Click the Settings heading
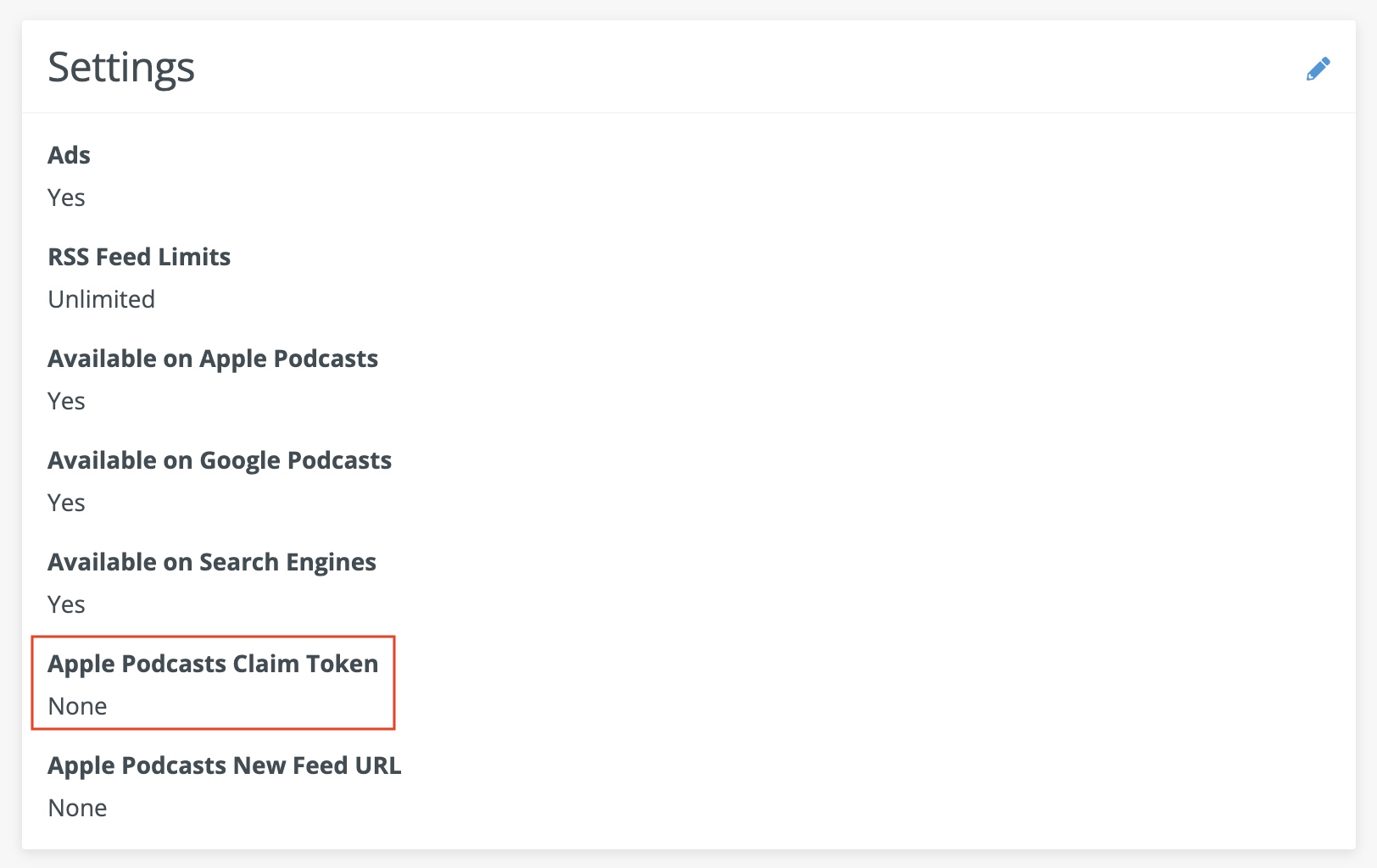Viewport: 1377px width, 868px height. point(121,67)
